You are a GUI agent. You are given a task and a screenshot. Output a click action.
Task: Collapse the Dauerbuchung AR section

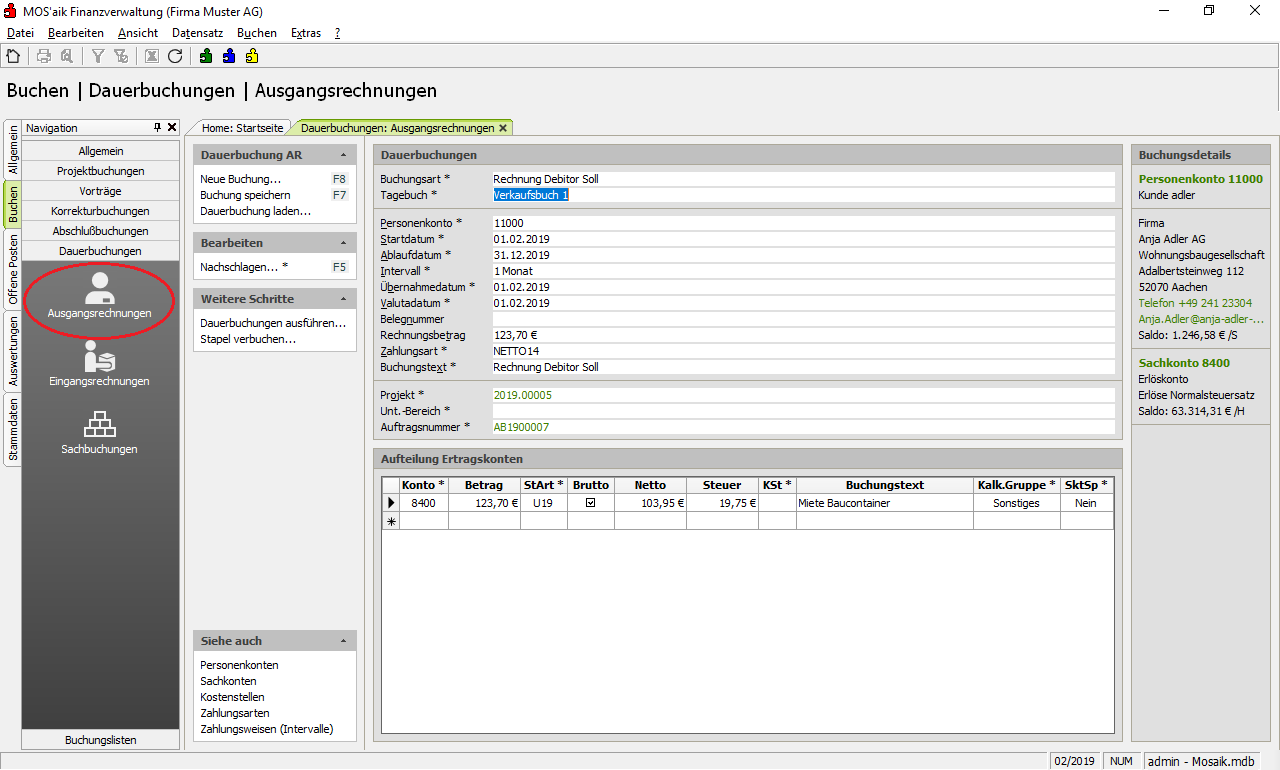click(343, 156)
